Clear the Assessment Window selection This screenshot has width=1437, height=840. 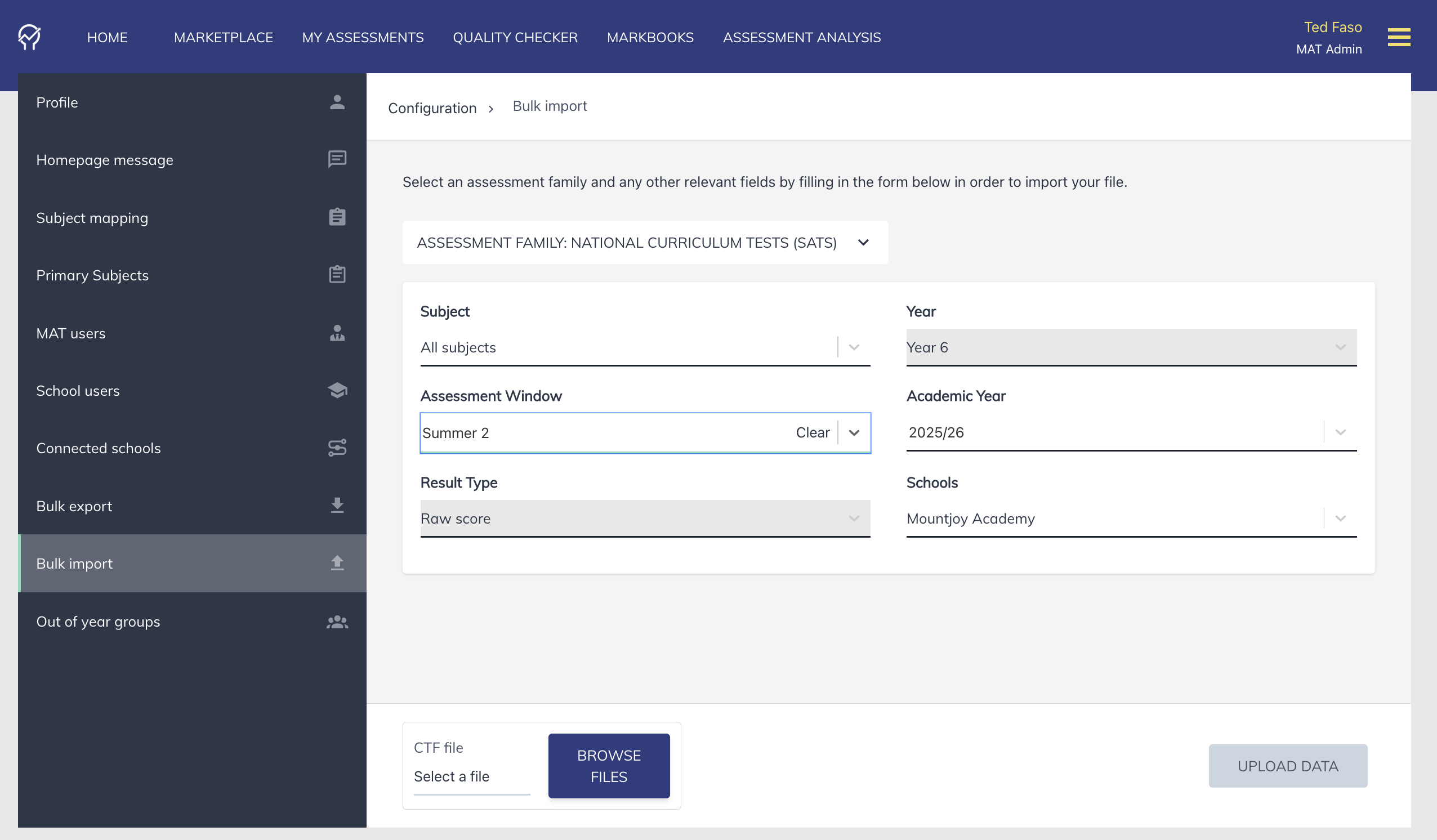click(x=812, y=433)
